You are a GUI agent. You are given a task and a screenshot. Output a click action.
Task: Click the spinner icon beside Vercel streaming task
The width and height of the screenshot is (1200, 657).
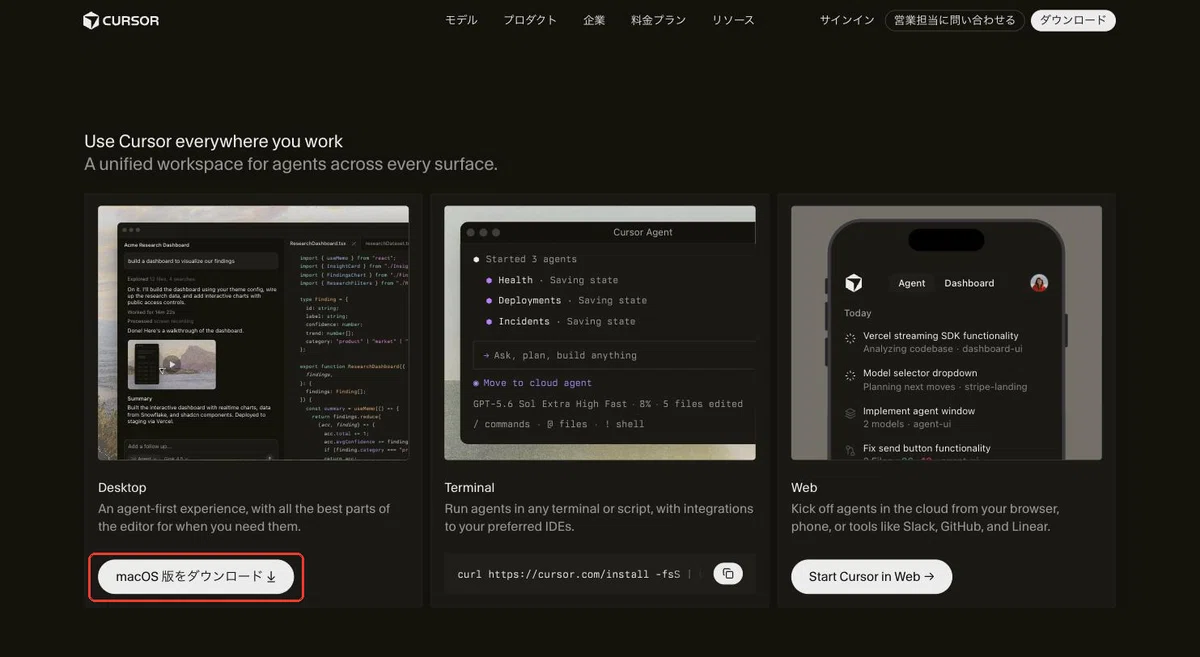point(851,339)
